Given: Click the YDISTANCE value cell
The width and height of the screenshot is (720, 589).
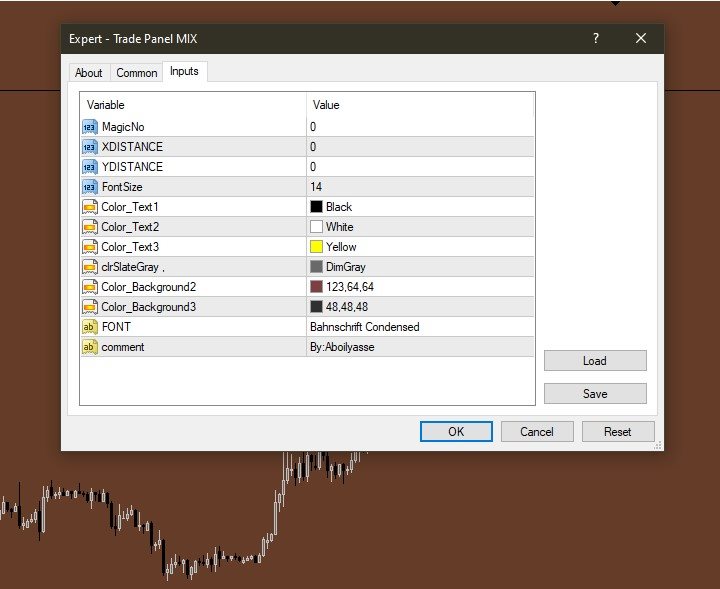Looking at the screenshot, I should click(x=420, y=167).
